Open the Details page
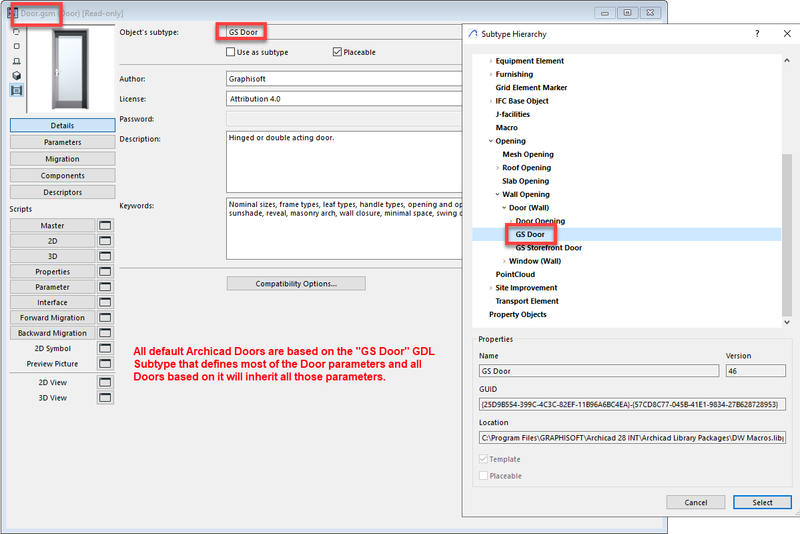 click(62, 125)
